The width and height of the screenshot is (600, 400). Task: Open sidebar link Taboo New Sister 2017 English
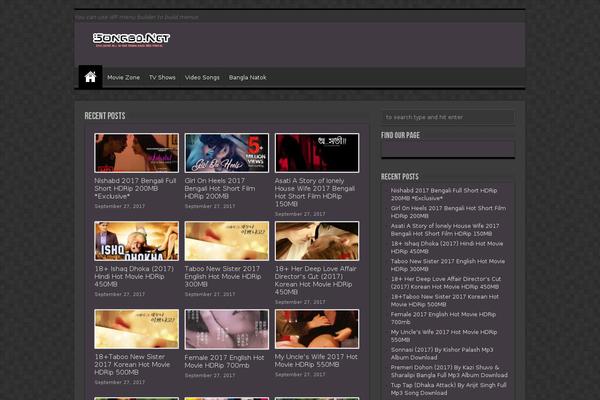448,265
